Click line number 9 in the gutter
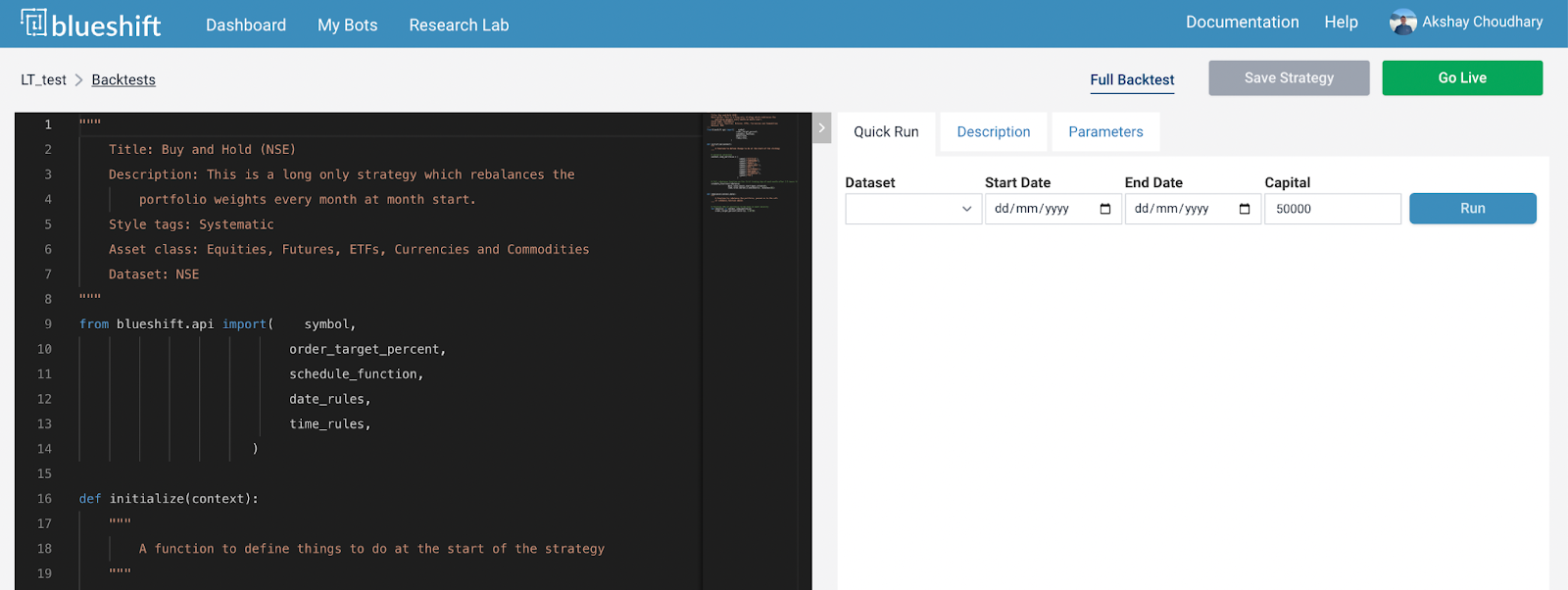Image resolution: width=1568 pixels, height=590 pixels. point(48,324)
